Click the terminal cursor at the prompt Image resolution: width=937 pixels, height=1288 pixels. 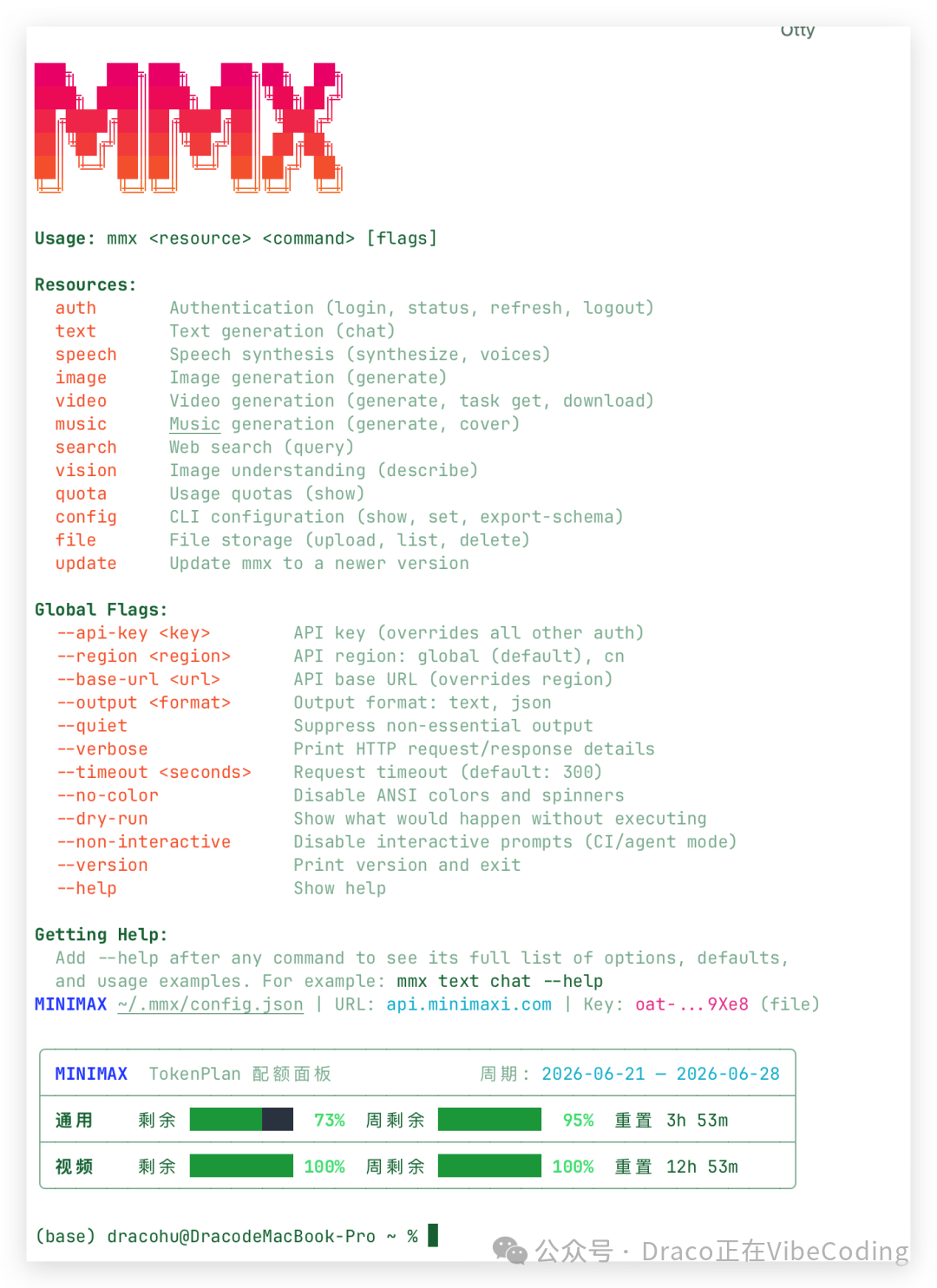[433, 1235]
